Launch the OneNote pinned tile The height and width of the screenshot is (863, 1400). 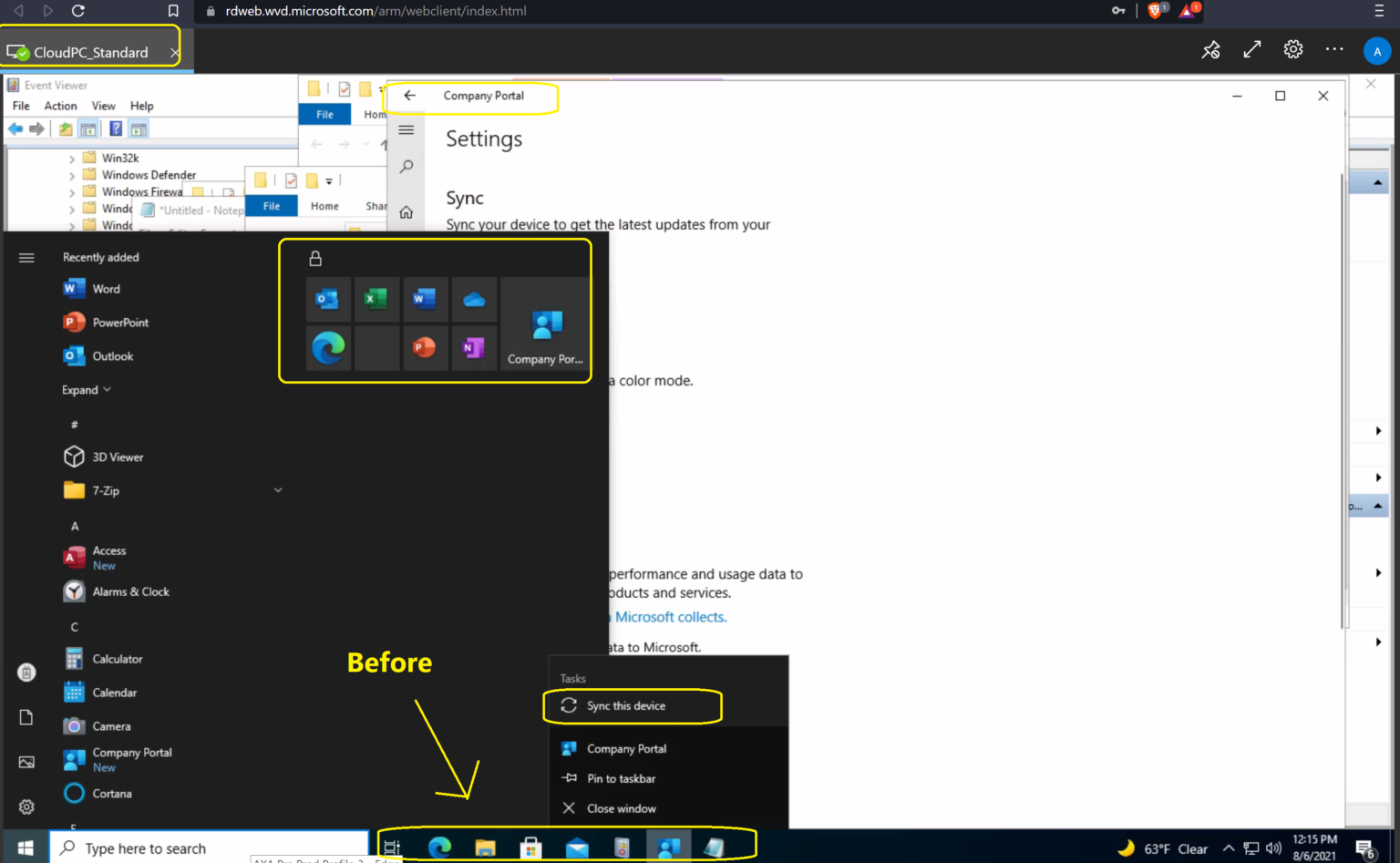pos(474,347)
